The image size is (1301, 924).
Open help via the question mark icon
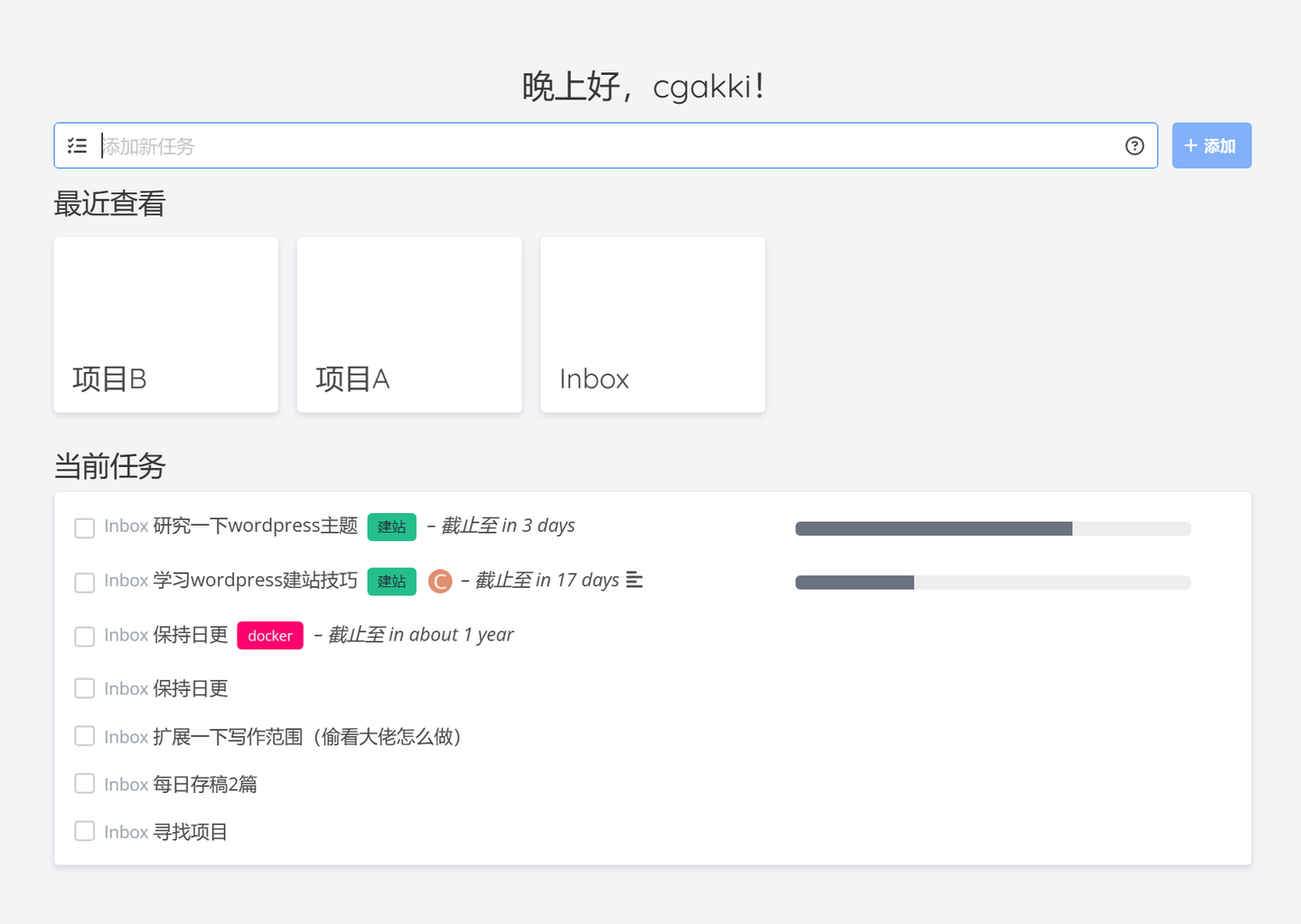coord(1135,145)
